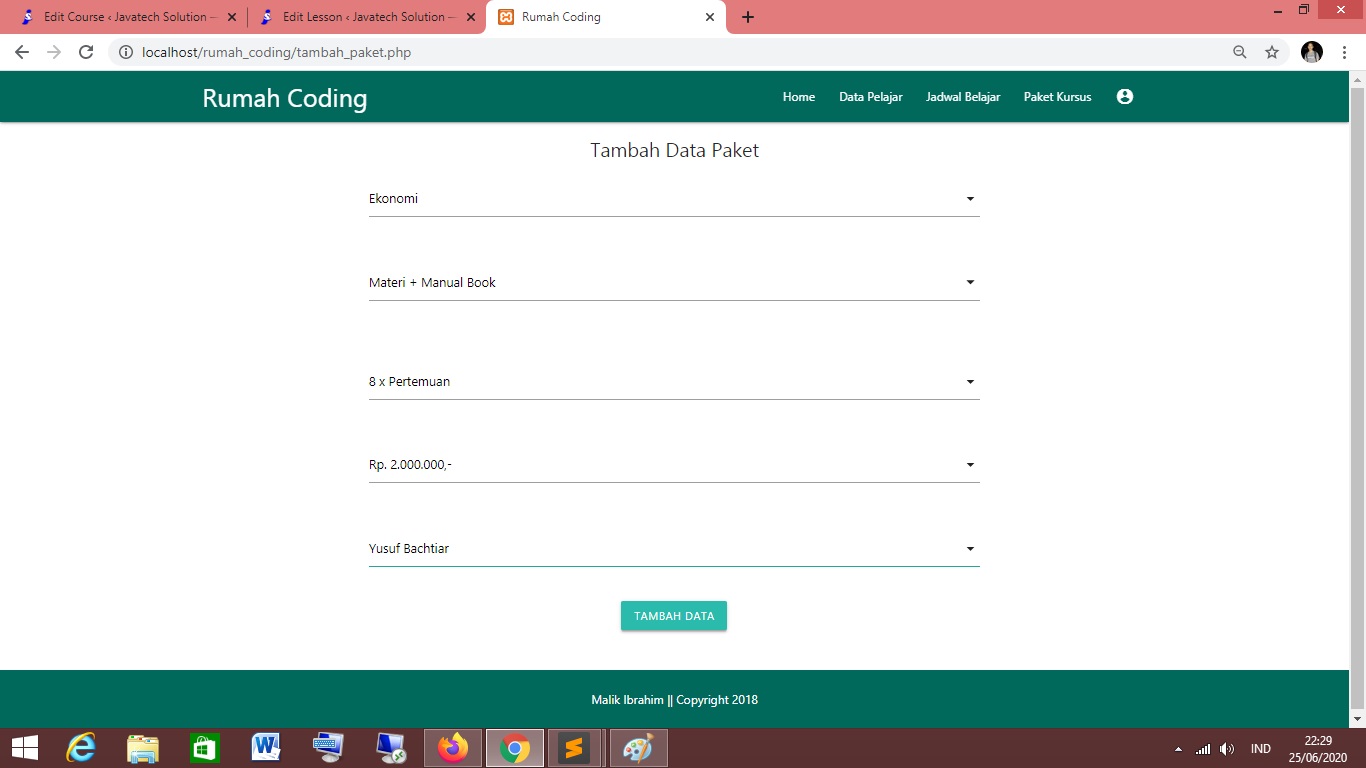The width and height of the screenshot is (1366, 768).
Task: Expand the Ekonomi package dropdown
Action: tap(673, 199)
